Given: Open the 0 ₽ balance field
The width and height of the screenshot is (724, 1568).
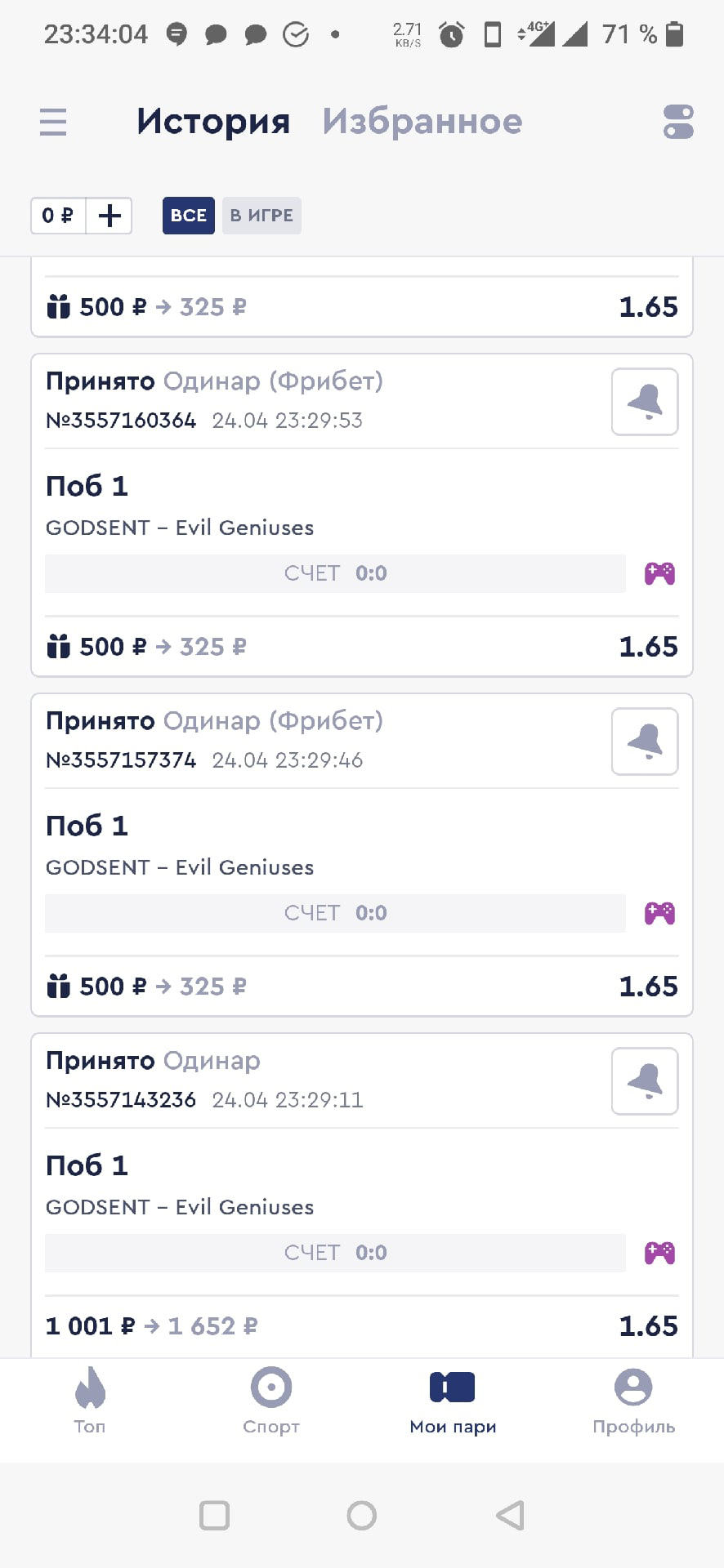Looking at the screenshot, I should (58, 216).
